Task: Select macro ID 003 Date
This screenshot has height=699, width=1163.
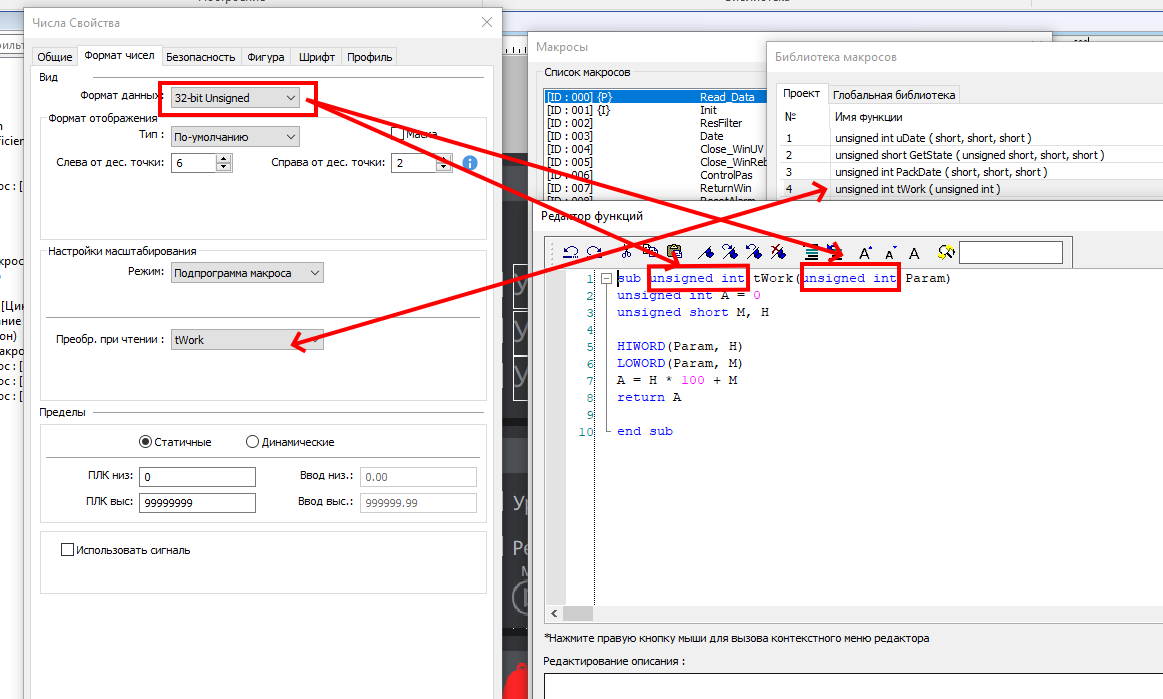Action: click(x=655, y=136)
